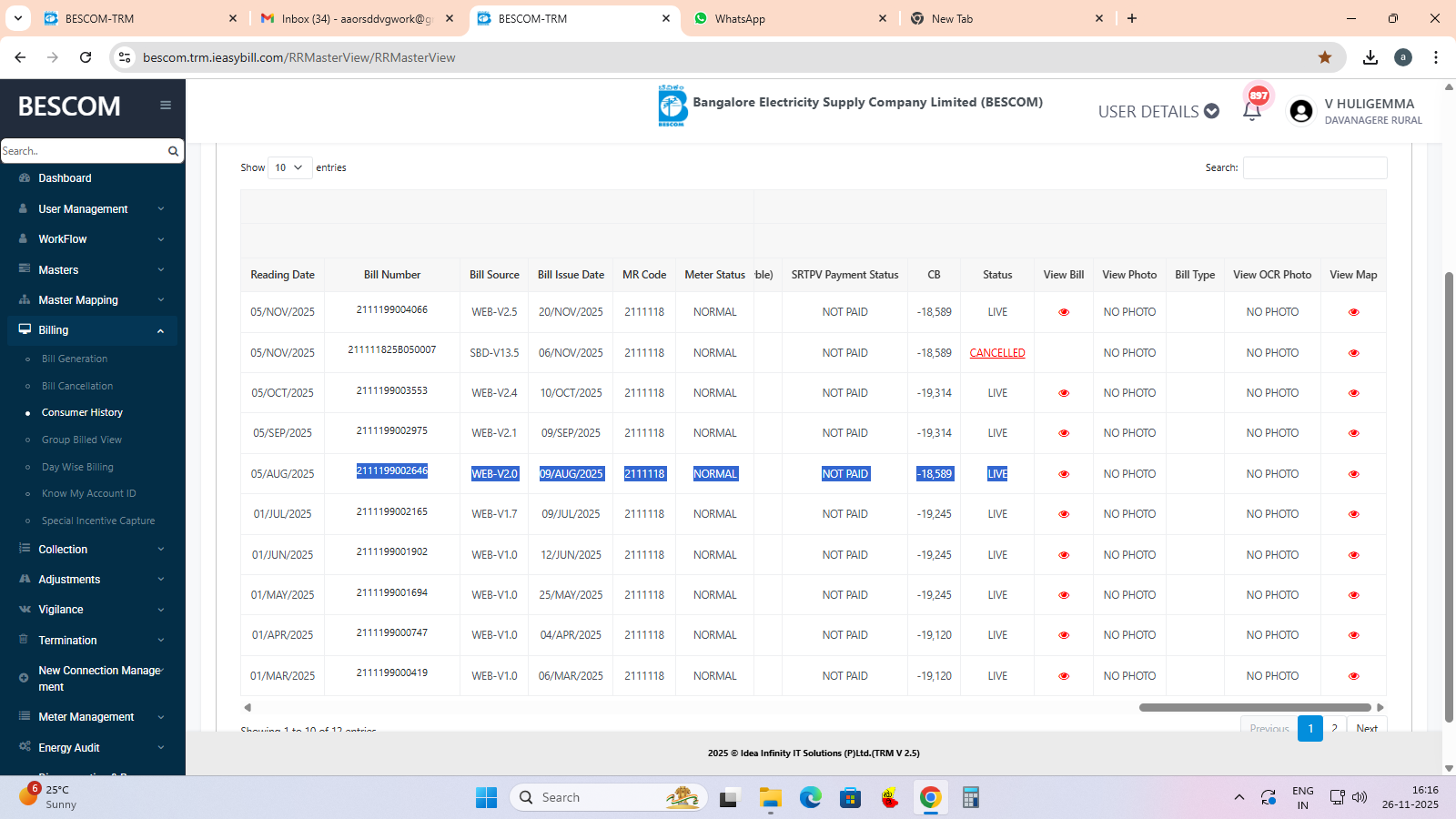View bill for the 01/MAR/2025 reading
This screenshot has width=1456, height=819.
coord(1064,676)
